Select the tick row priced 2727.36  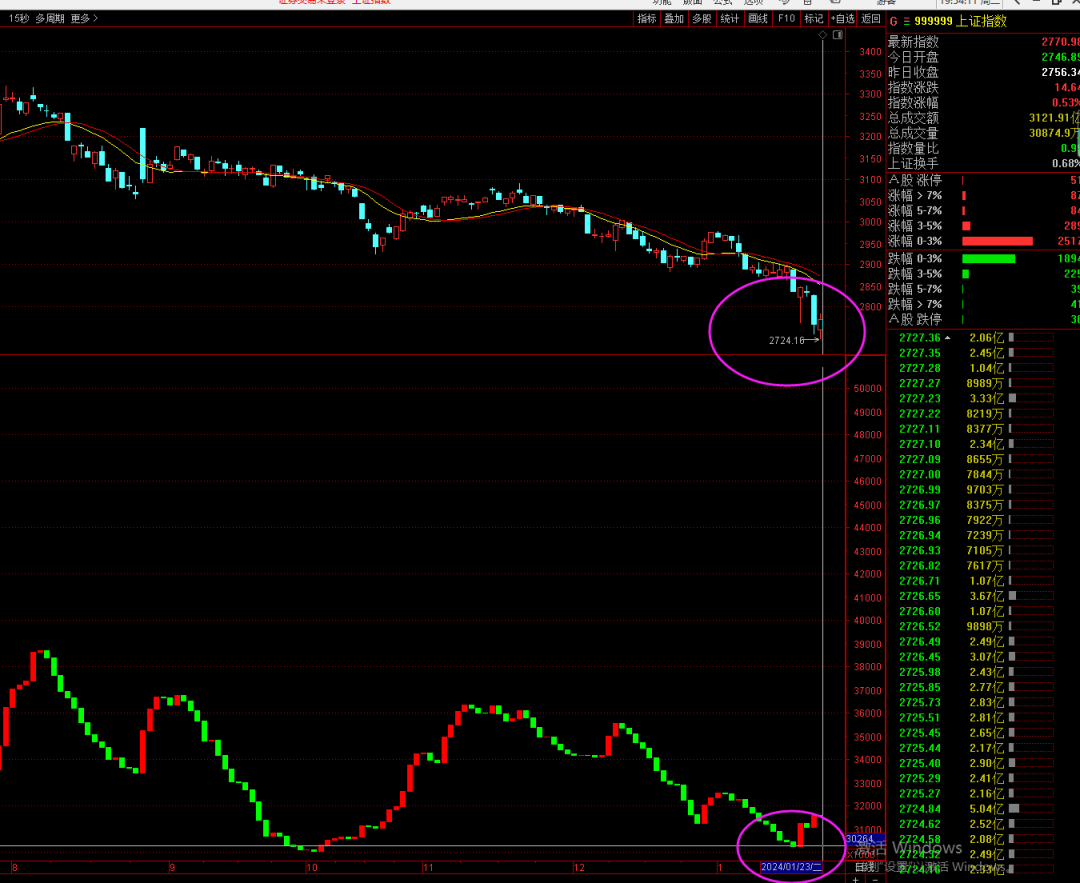[983, 337]
